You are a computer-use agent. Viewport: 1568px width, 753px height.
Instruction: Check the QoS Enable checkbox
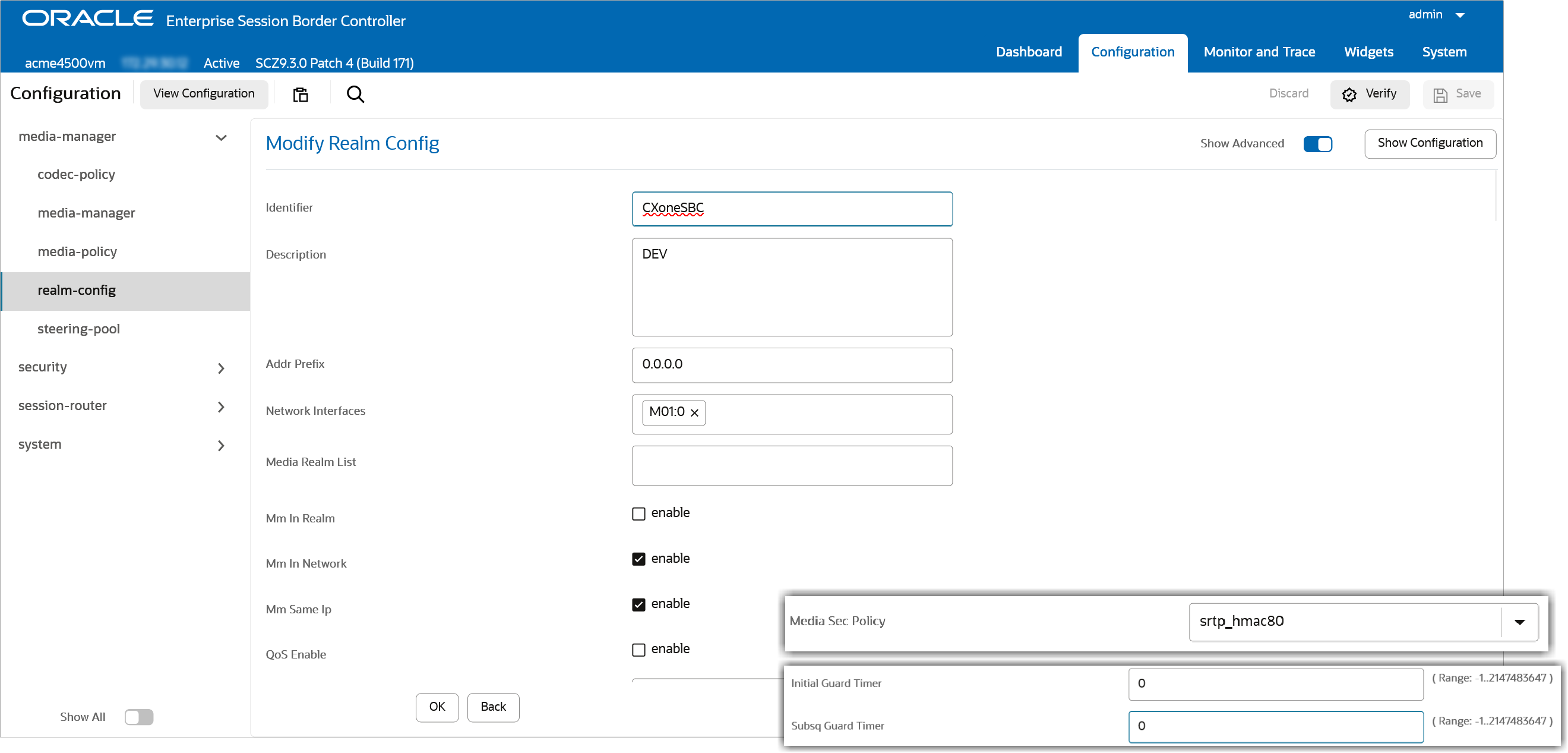pyautogui.click(x=638, y=650)
